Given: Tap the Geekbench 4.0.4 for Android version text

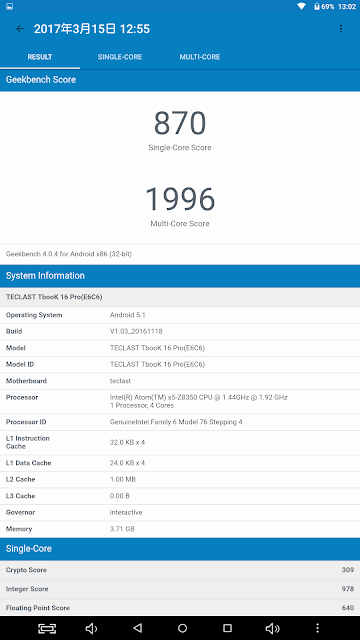Looking at the screenshot, I should click(69, 254).
